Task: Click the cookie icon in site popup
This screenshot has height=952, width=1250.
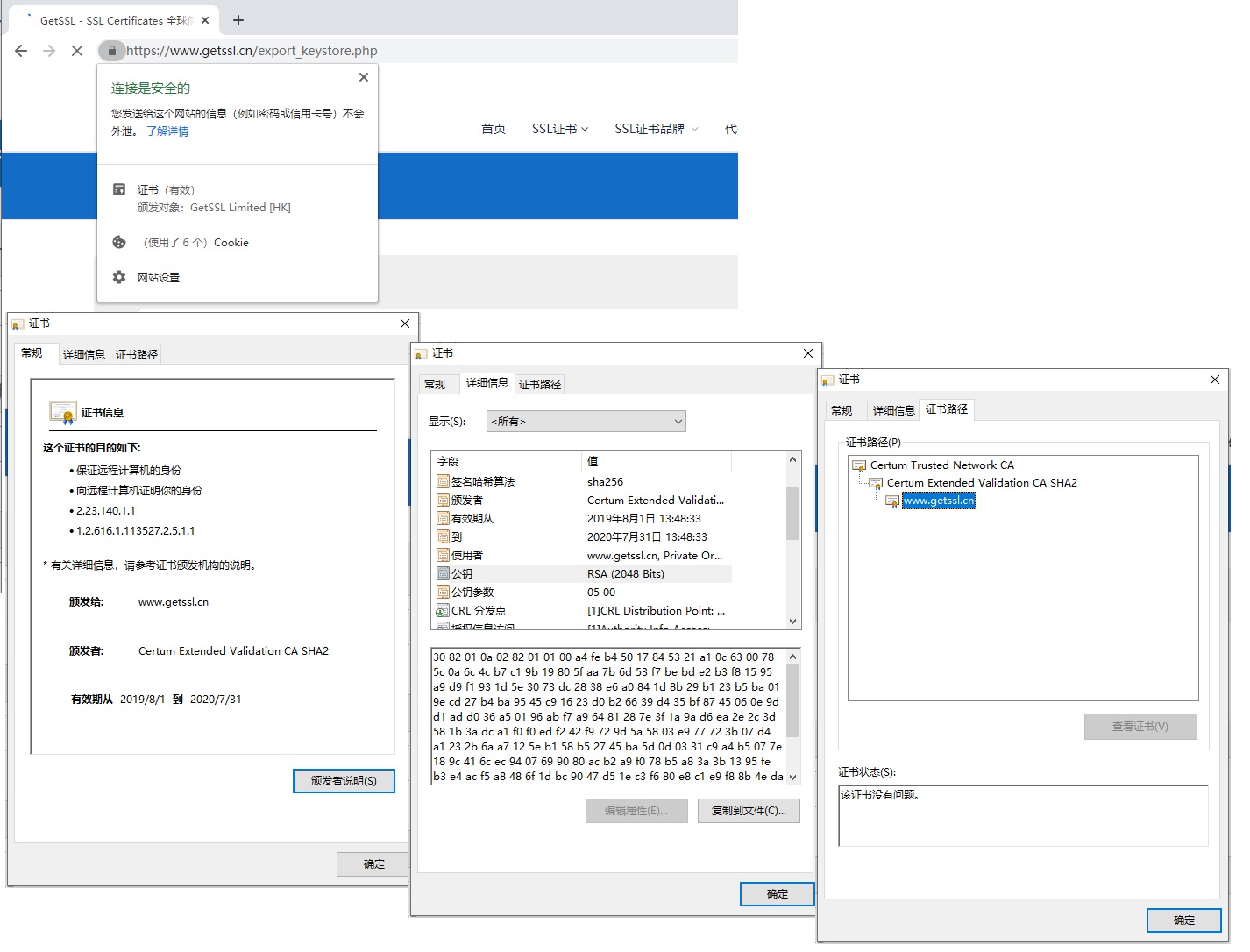Action: pyautogui.click(x=119, y=242)
